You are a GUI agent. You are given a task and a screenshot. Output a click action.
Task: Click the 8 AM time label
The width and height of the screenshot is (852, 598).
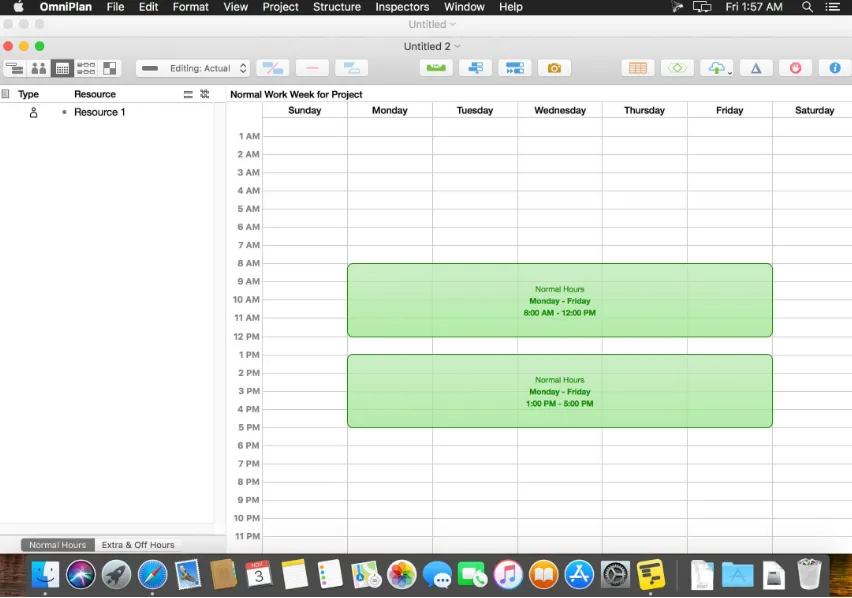tap(248, 263)
